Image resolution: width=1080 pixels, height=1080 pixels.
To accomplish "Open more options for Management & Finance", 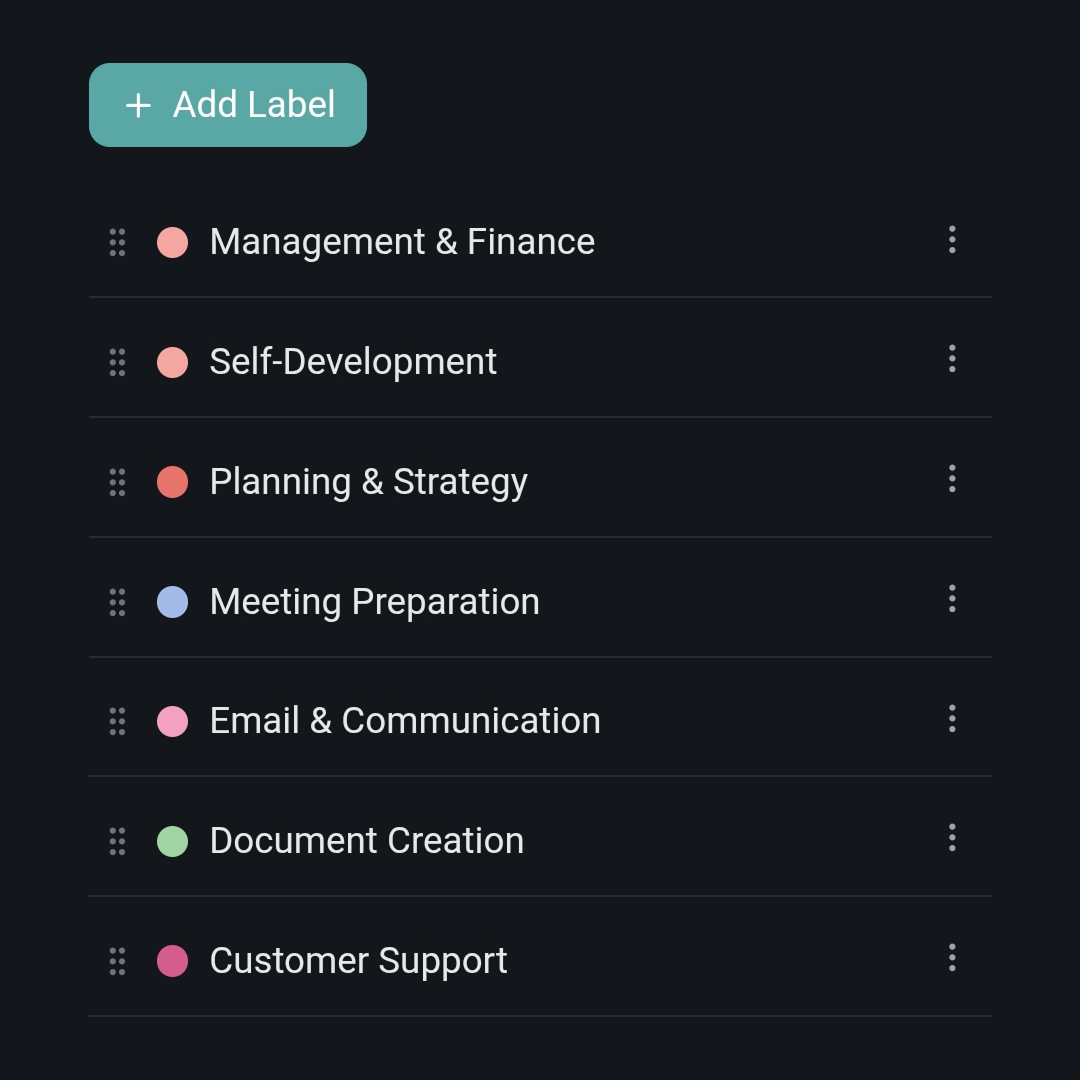I will 952,240.
